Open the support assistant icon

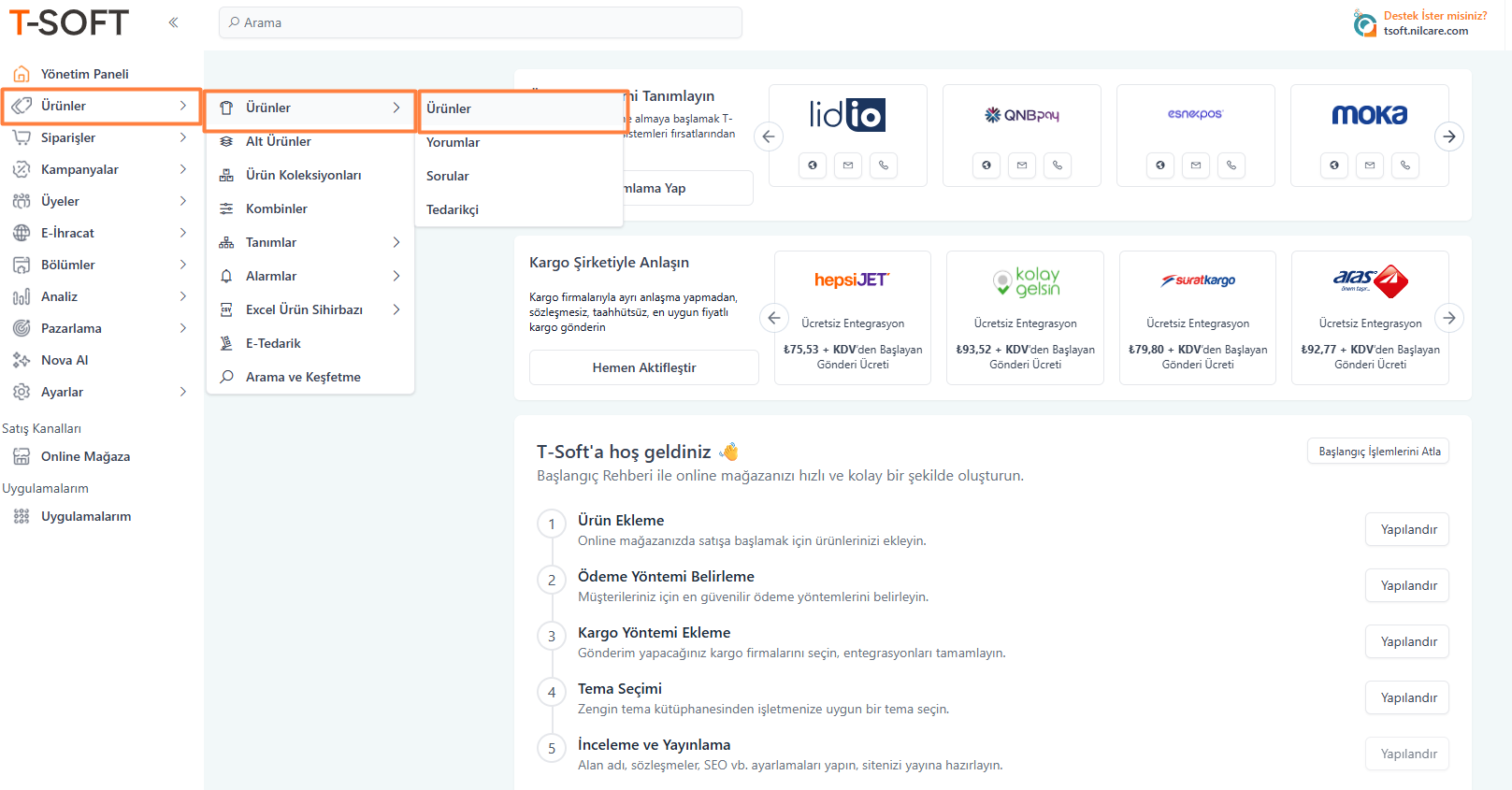click(x=1364, y=23)
